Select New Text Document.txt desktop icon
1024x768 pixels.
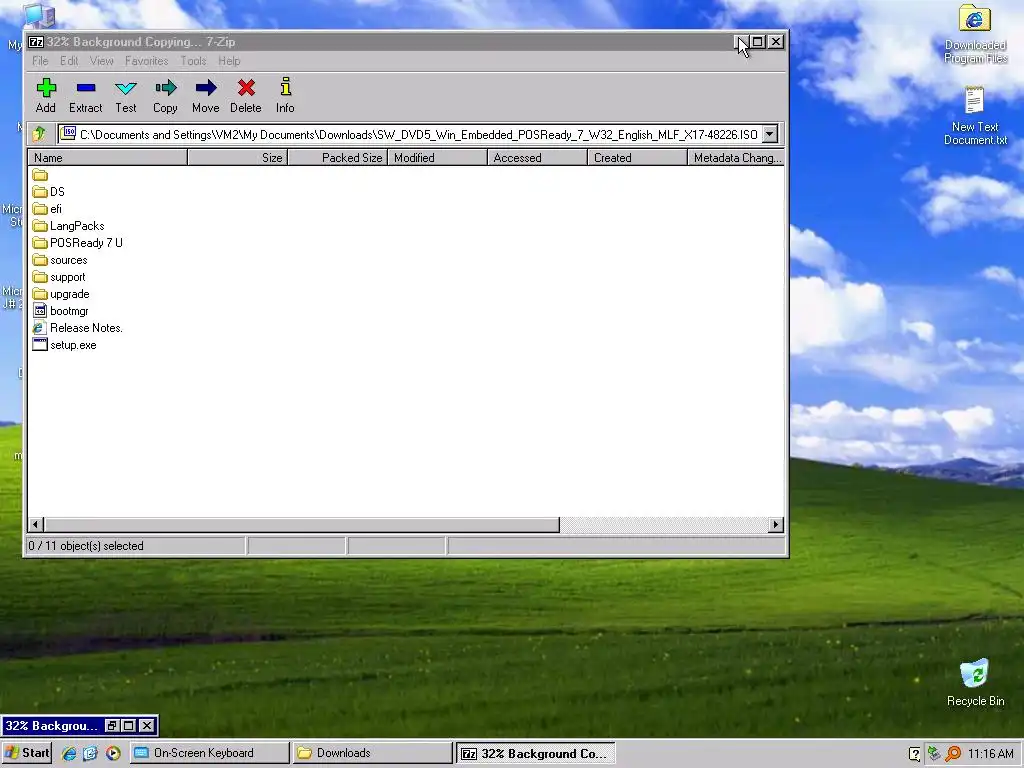click(x=975, y=116)
